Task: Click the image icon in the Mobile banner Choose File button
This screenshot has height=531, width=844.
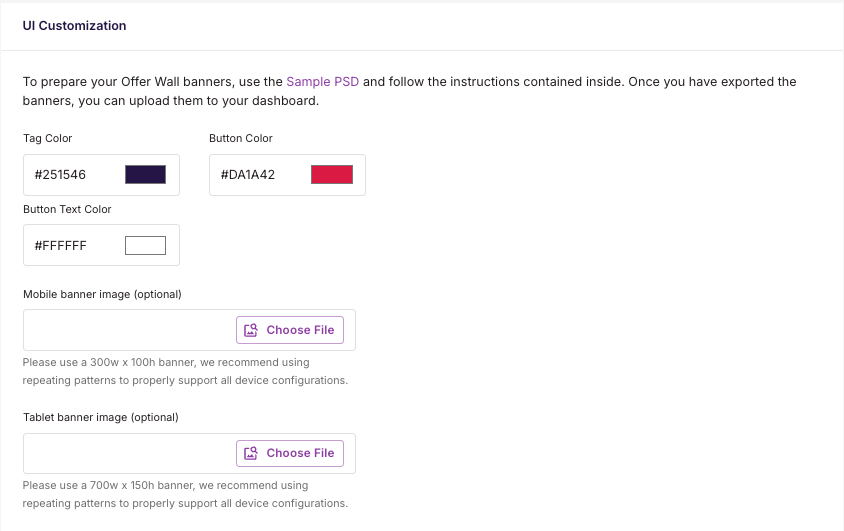Action: pyautogui.click(x=251, y=330)
